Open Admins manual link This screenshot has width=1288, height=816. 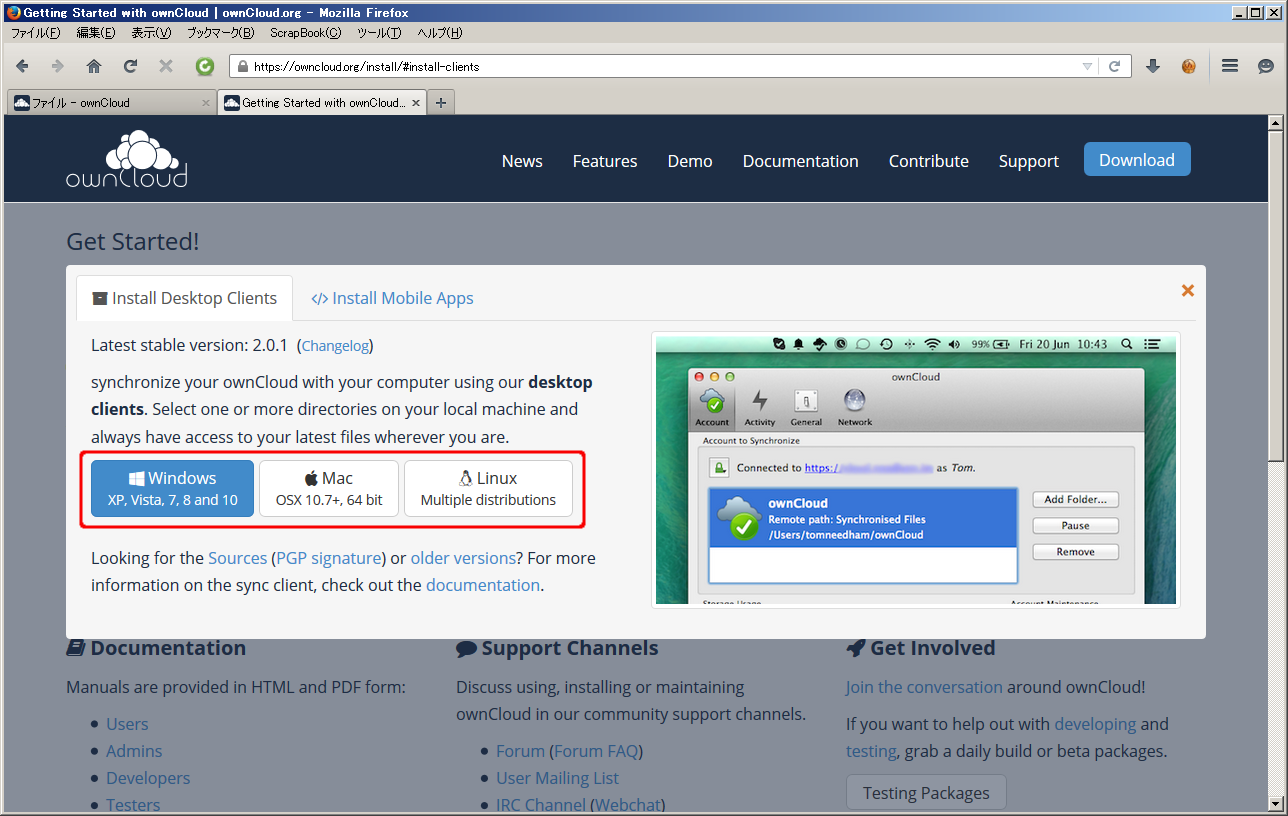coord(134,751)
